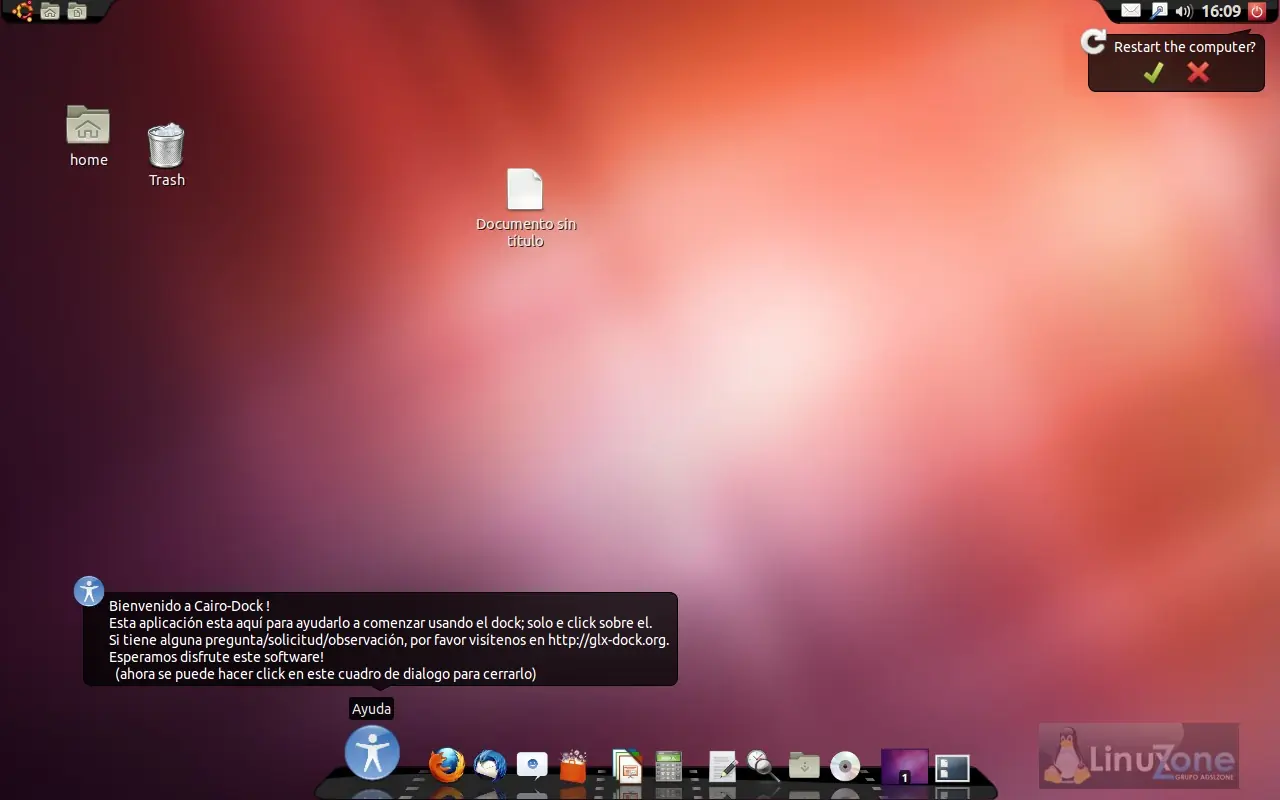Open the chat messenger icon in the dock

pyautogui.click(x=532, y=766)
